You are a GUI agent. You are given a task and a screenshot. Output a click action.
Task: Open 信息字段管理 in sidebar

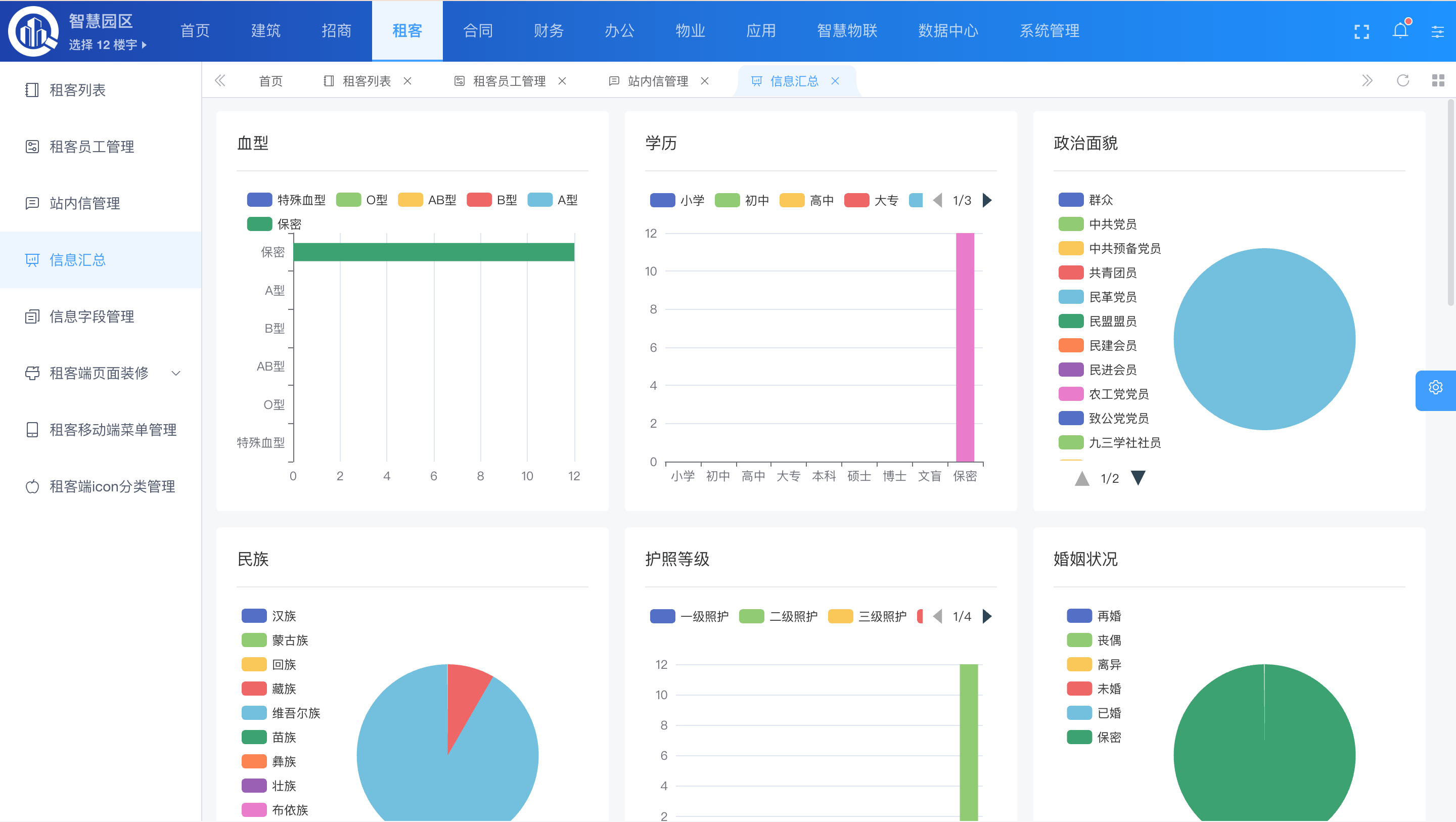click(92, 316)
